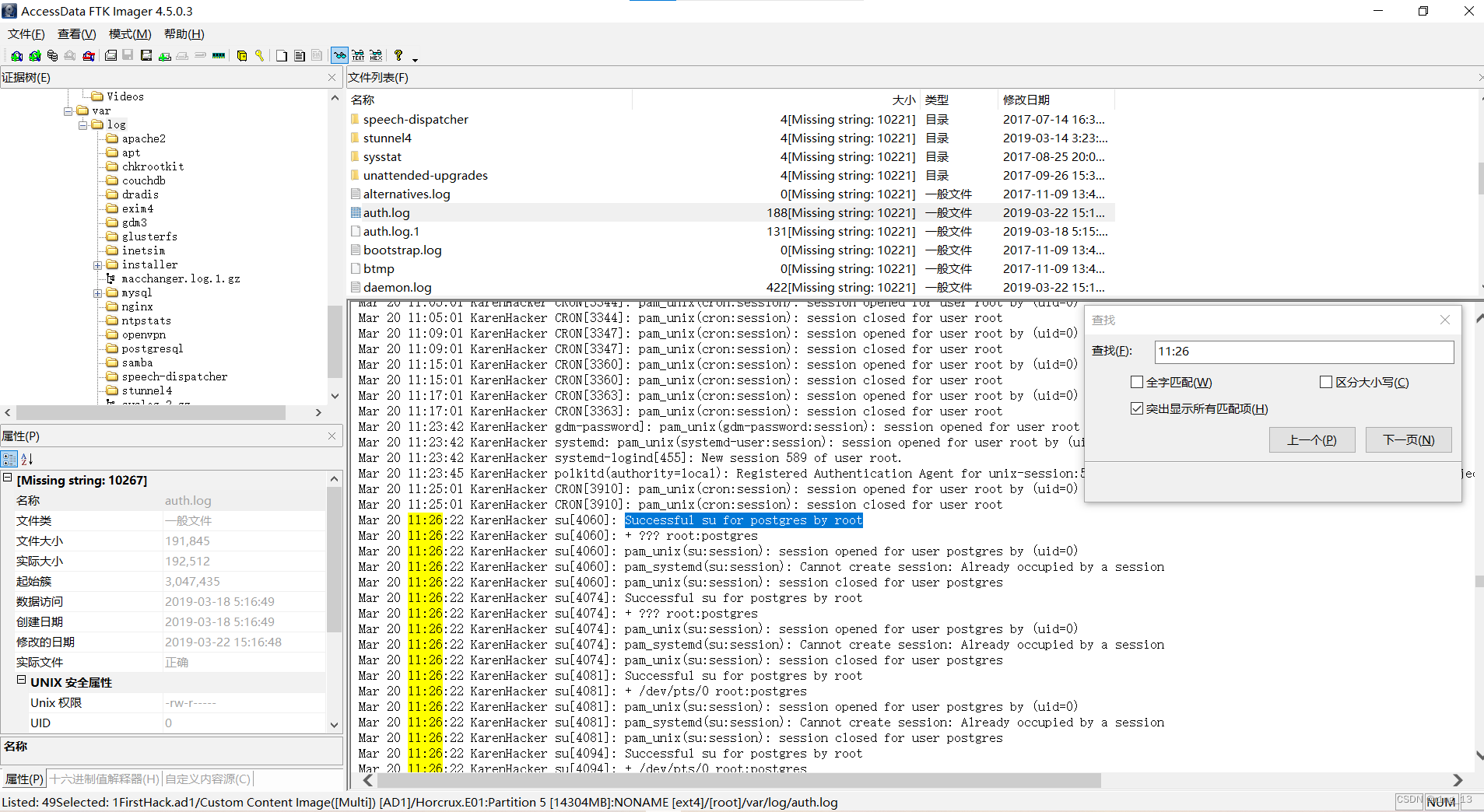Click viewer scroll right arrow
The width and height of the screenshot is (1484, 812).
pyautogui.click(x=1458, y=780)
